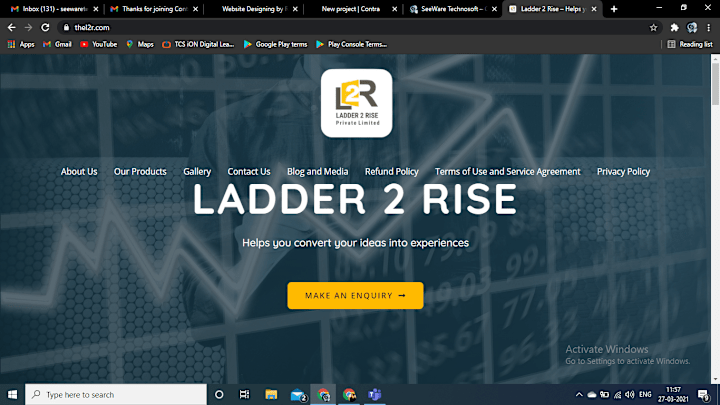This screenshot has width=720, height=405.
Task: Open the About Us page
Action: pos(79,172)
